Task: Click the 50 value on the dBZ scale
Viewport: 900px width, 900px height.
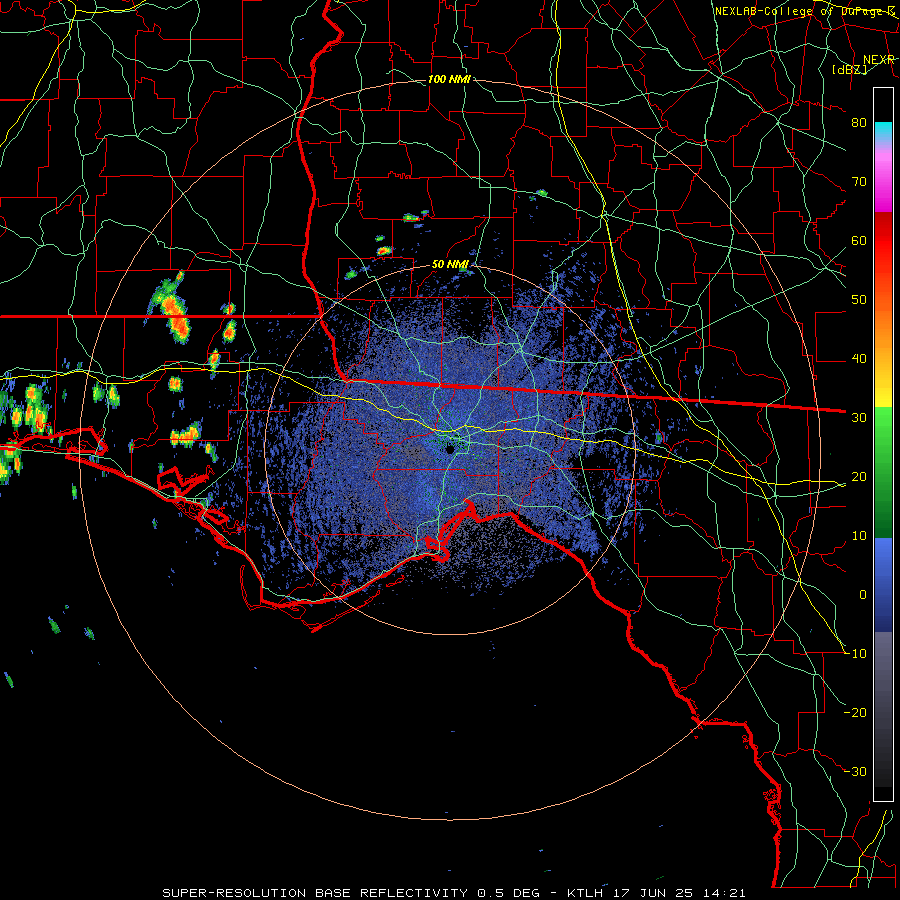Action: click(859, 300)
